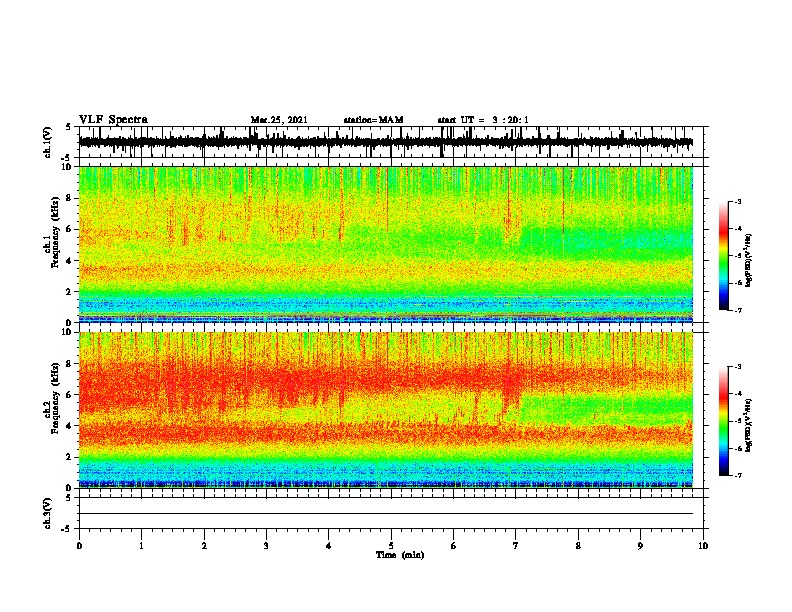The width and height of the screenshot is (792, 612).
Task: Click the ch.1(V) waveform axis label
Action: tap(48, 142)
